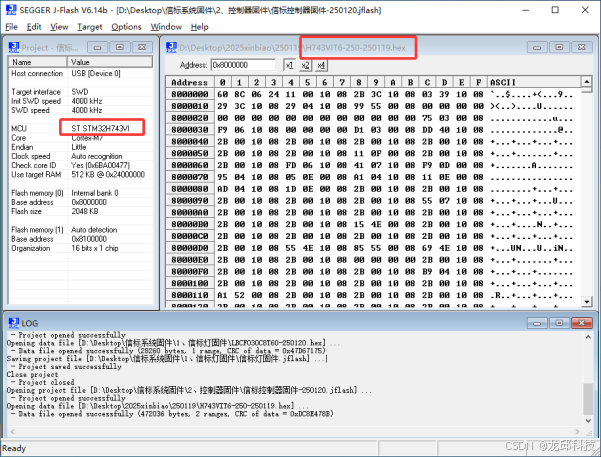Open the View menu

point(59,27)
